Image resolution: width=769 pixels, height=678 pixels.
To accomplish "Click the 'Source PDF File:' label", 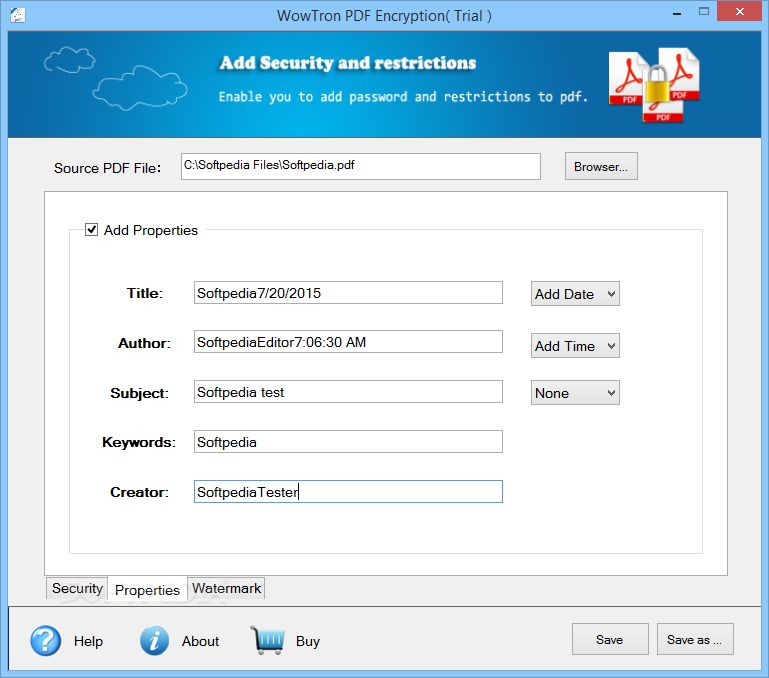I will point(107,168).
